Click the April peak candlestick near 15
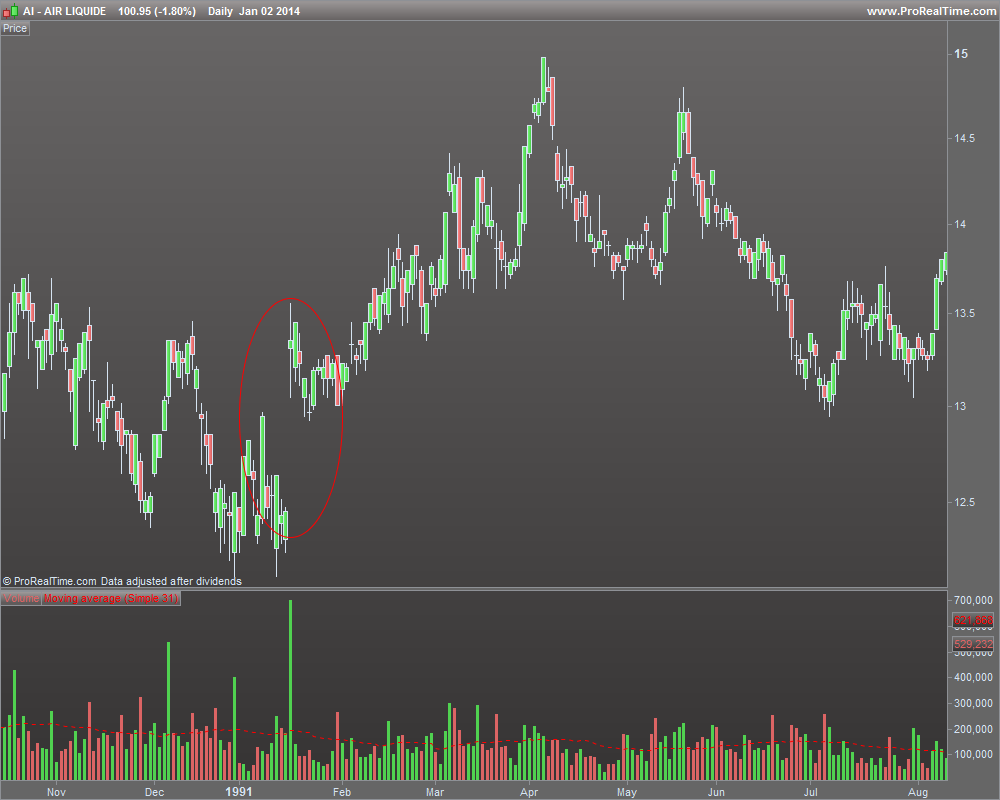 543,80
